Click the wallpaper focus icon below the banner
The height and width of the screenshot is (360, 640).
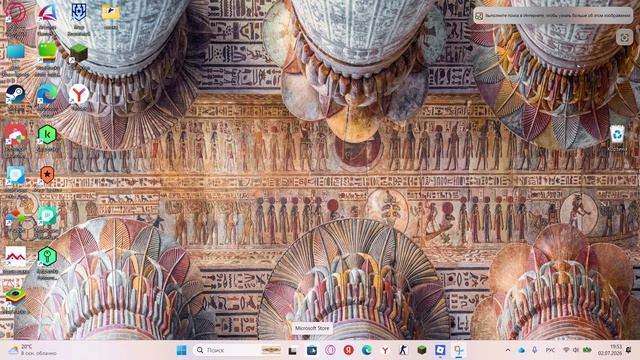click(x=624, y=38)
